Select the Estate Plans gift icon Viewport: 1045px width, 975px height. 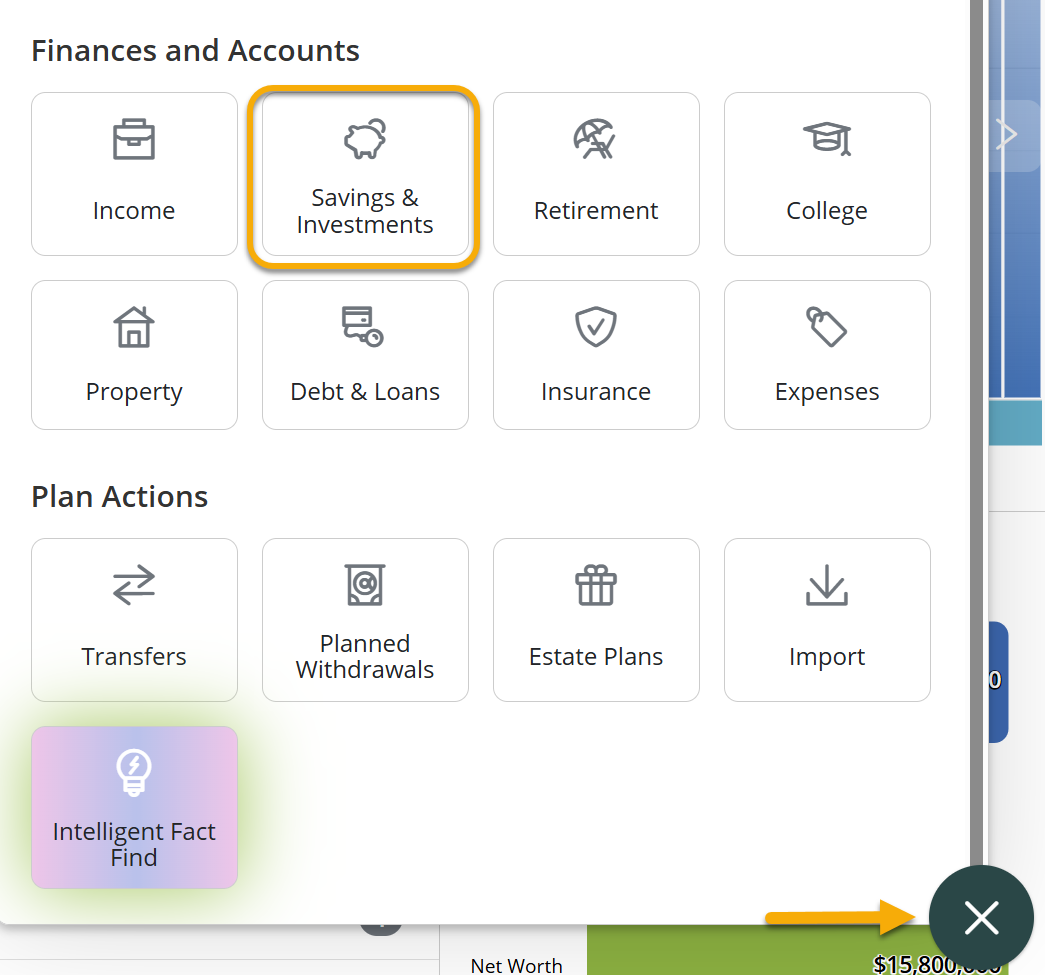[596, 620]
